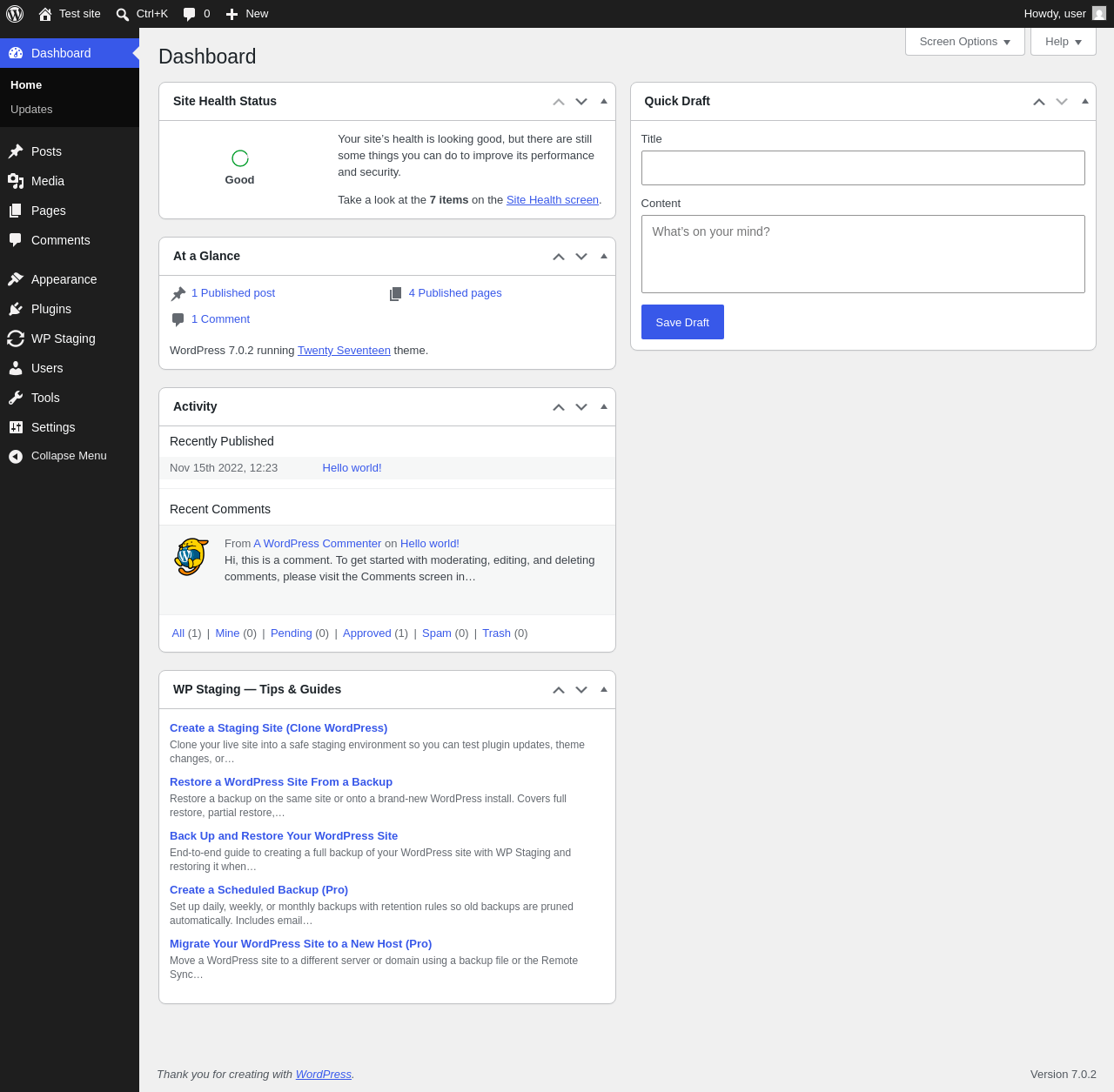
Task: Open the user avatar in admin bar
Action: click(1099, 14)
